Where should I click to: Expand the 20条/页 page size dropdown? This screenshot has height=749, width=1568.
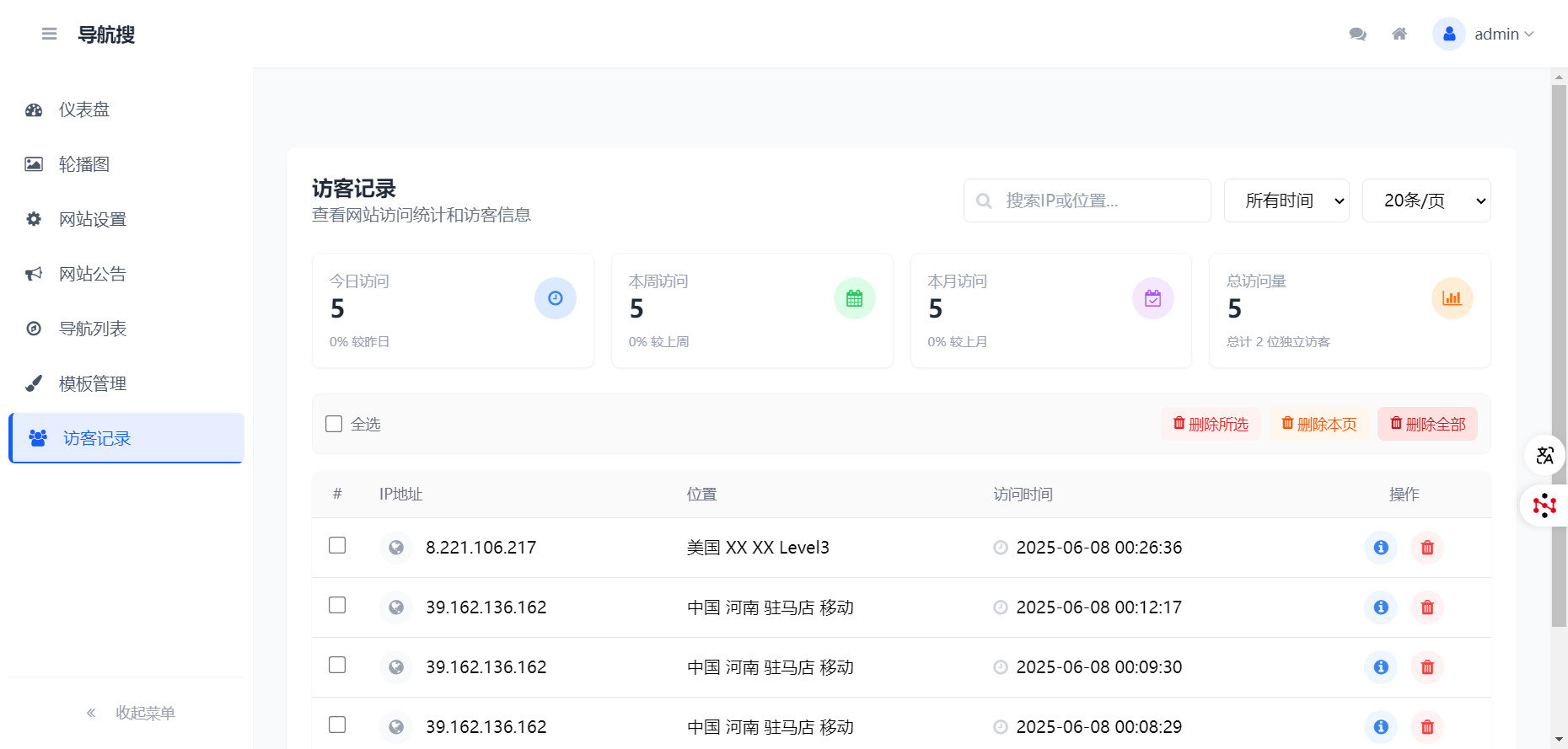tap(1426, 201)
